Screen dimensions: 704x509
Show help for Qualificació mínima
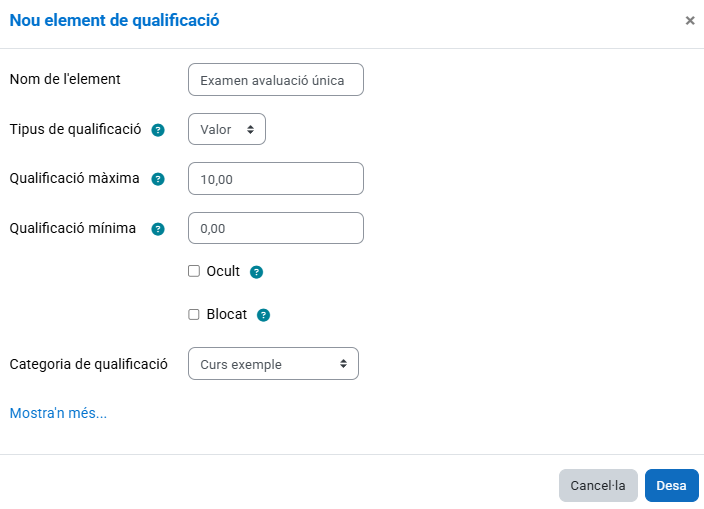point(158,229)
